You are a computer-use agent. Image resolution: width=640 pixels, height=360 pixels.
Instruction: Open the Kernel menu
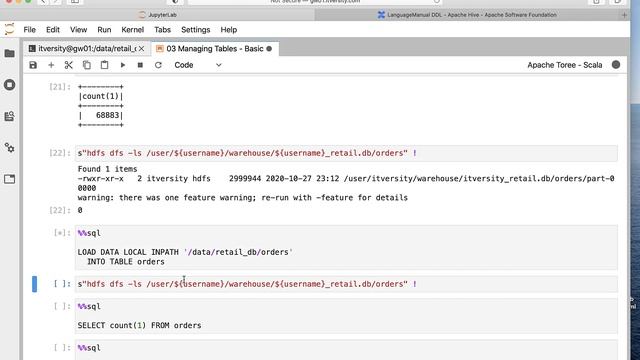[133, 30]
